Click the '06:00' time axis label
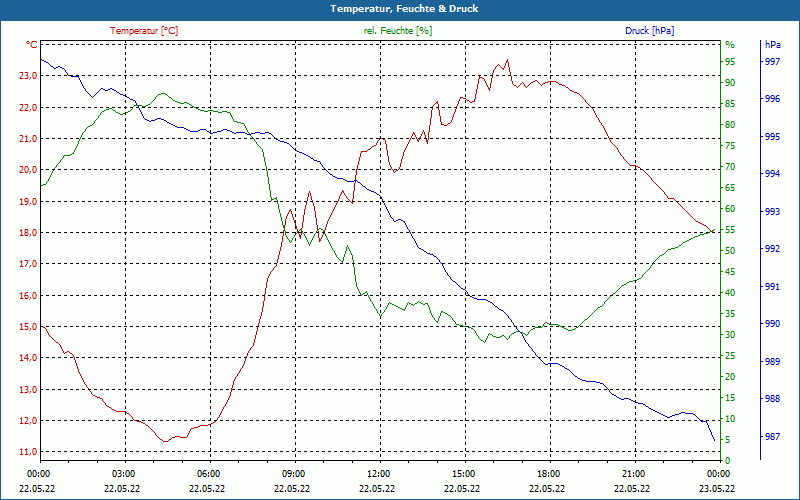Image resolution: width=800 pixels, height=500 pixels. pos(208,473)
